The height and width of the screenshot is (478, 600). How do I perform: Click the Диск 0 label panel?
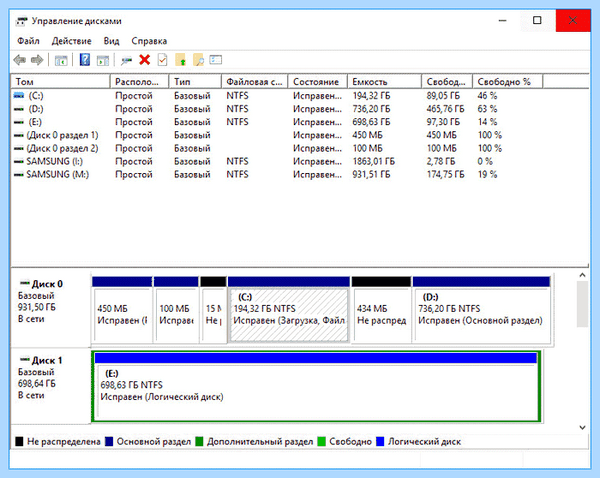[51, 308]
